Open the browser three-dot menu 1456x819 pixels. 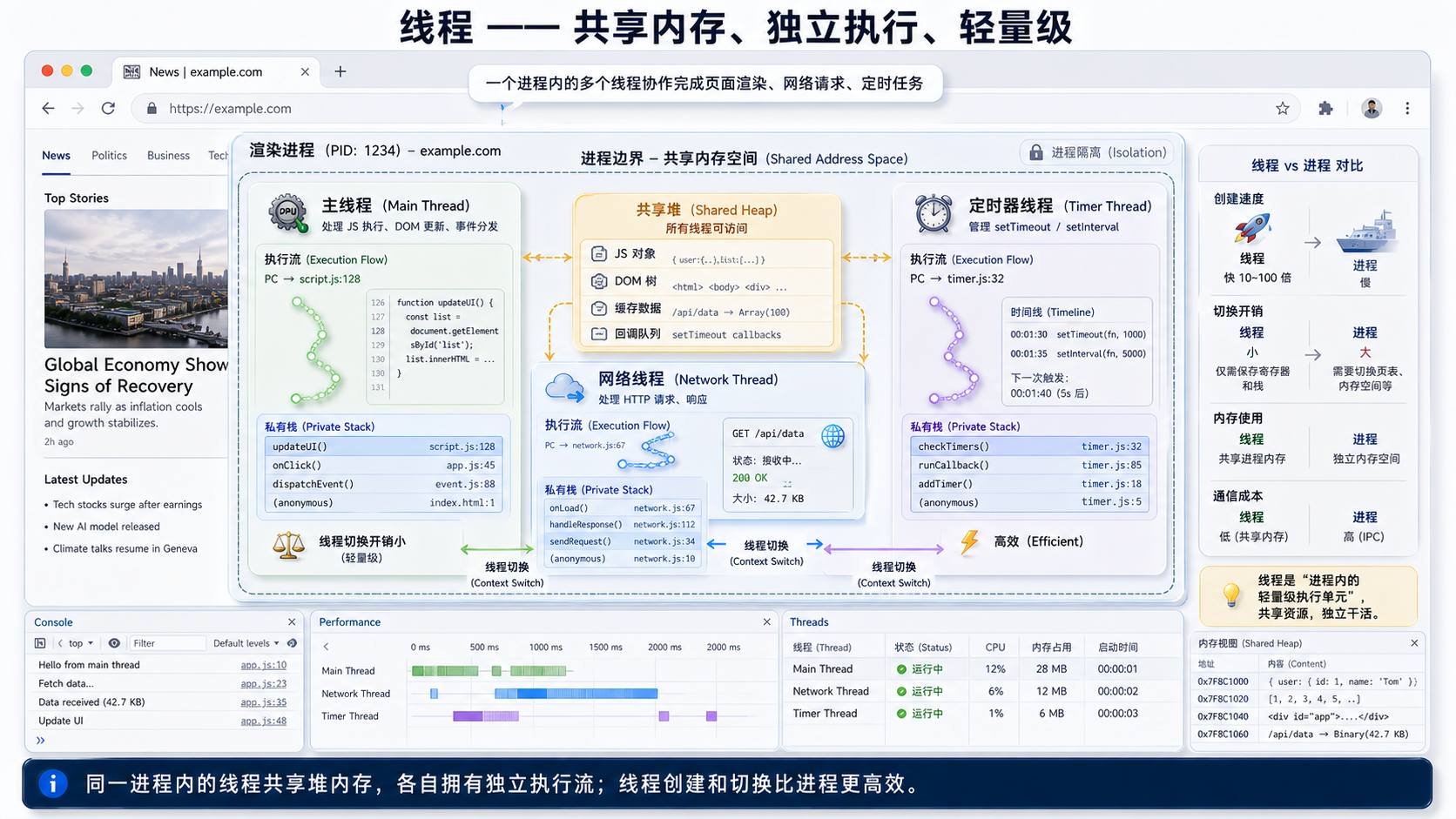pos(1407,109)
